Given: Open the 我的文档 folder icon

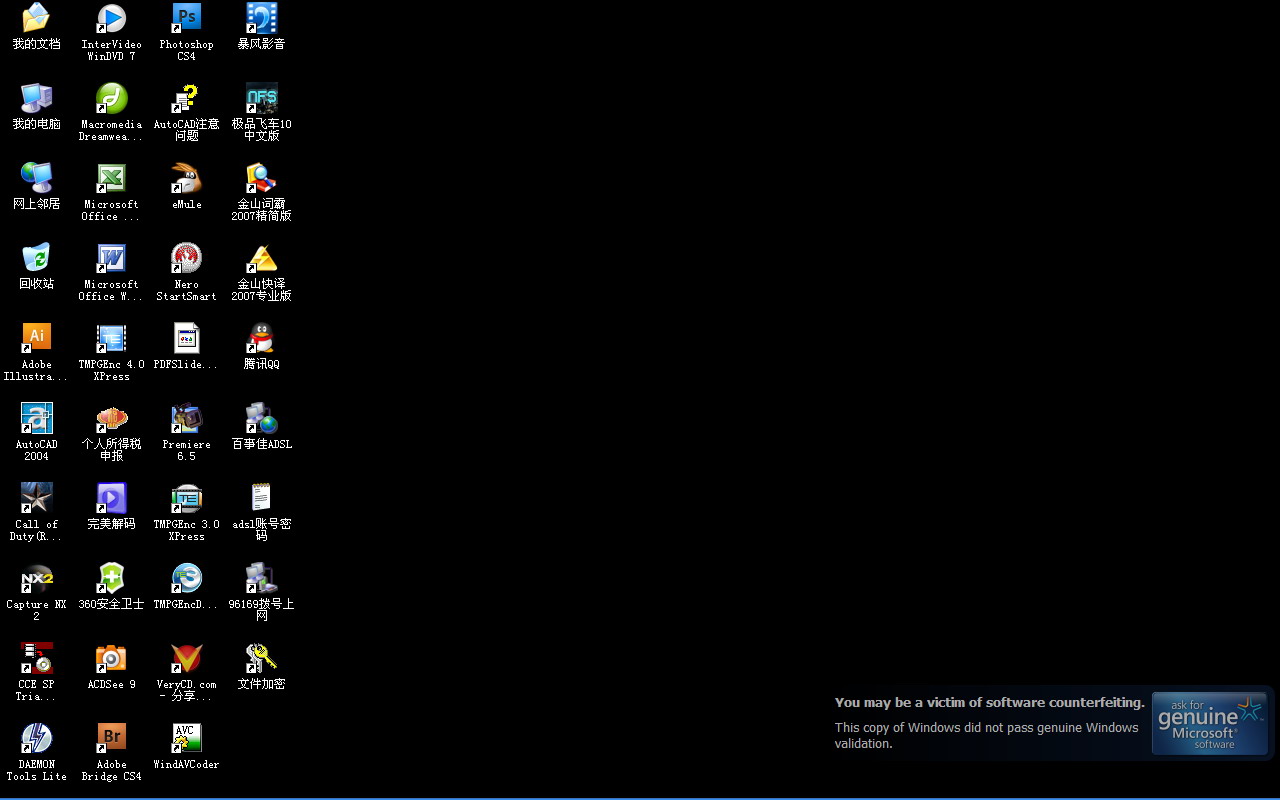Looking at the screenshot, I should point(36,18).
